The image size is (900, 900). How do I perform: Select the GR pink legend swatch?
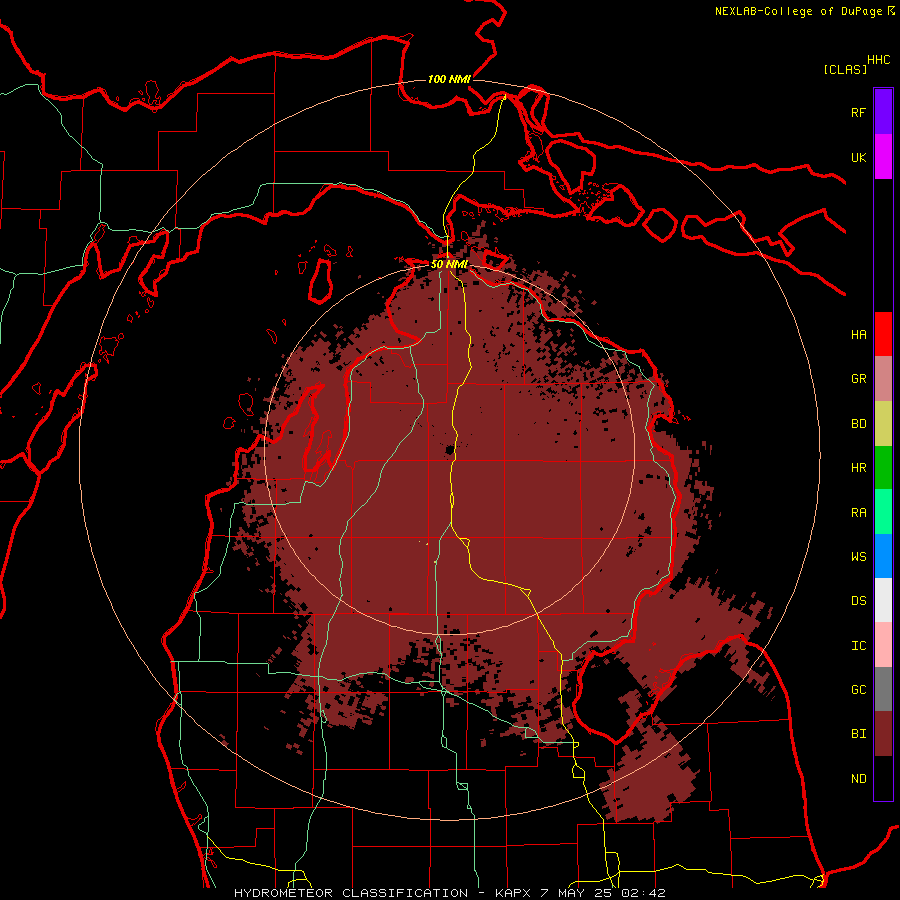click(x=883, y=378)
